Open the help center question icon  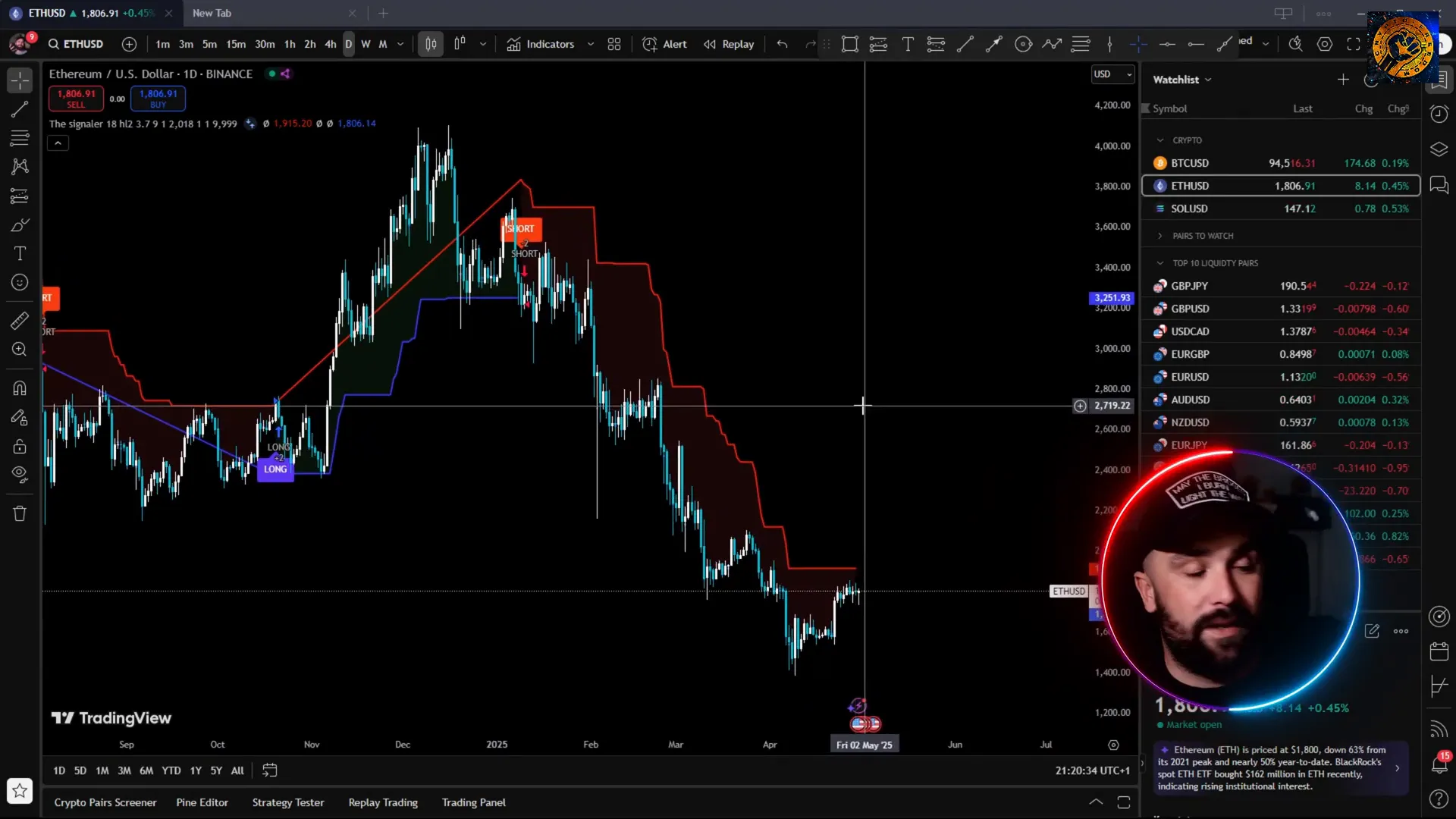click(1439, 799)
